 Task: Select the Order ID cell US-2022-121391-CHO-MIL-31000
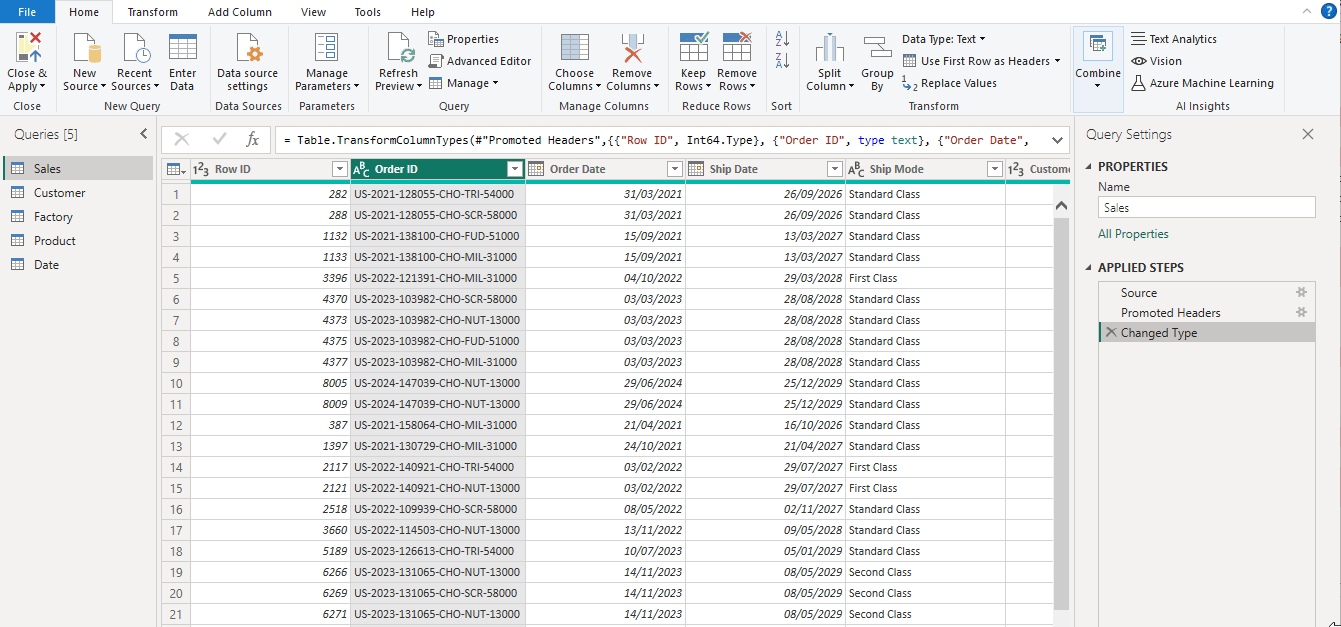coord(438,278)
